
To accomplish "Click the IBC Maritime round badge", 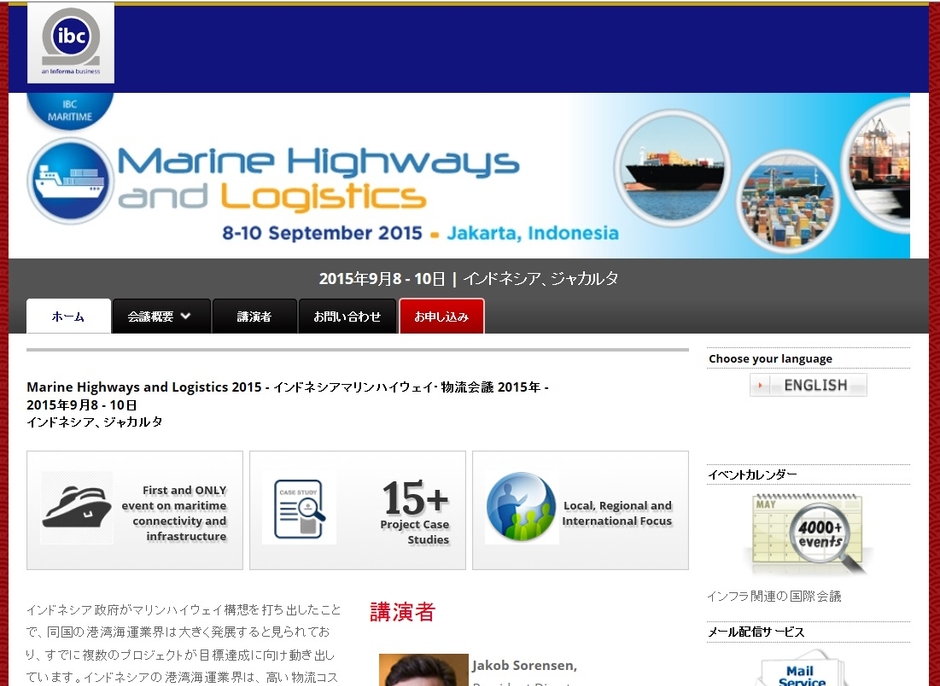I will (70, 110).
